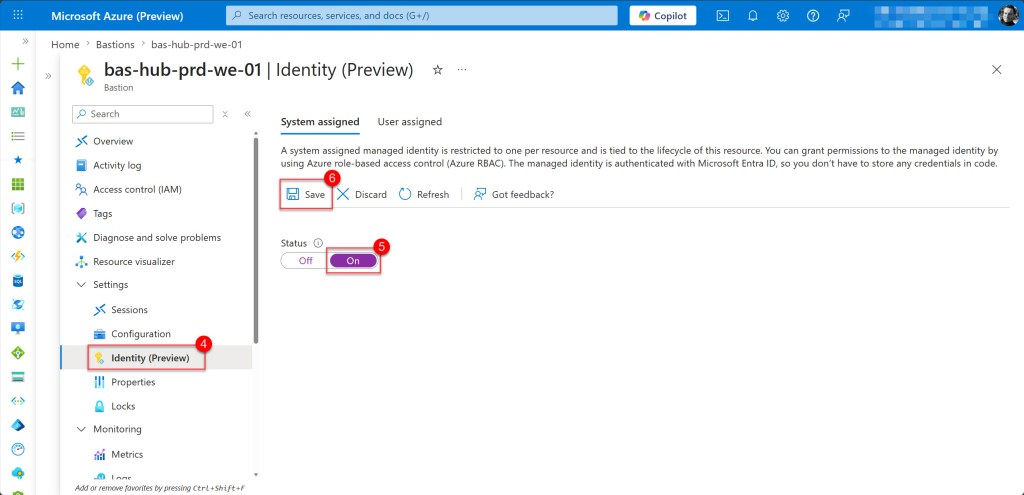Collapse the Settings section
This screenshot has height=495, width=1024.
[81, 285]
